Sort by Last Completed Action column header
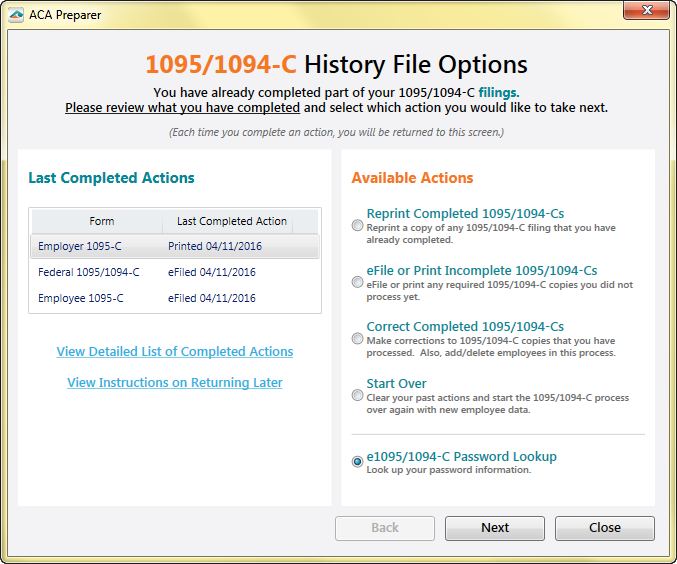The width and height of the screenshot is (677, 564). point(231,221)
